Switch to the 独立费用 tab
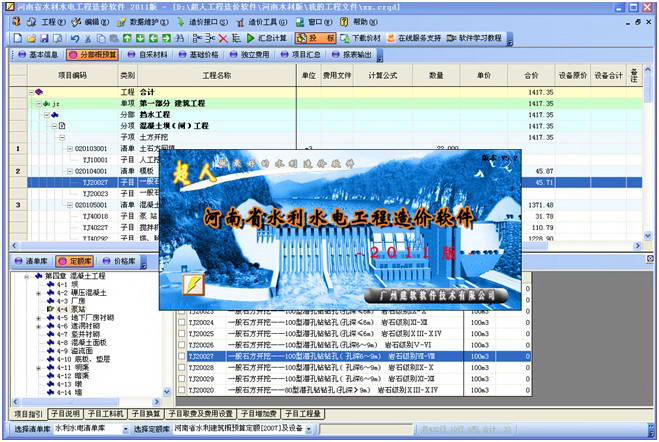The image size is (659, 442). click(250, 55)
